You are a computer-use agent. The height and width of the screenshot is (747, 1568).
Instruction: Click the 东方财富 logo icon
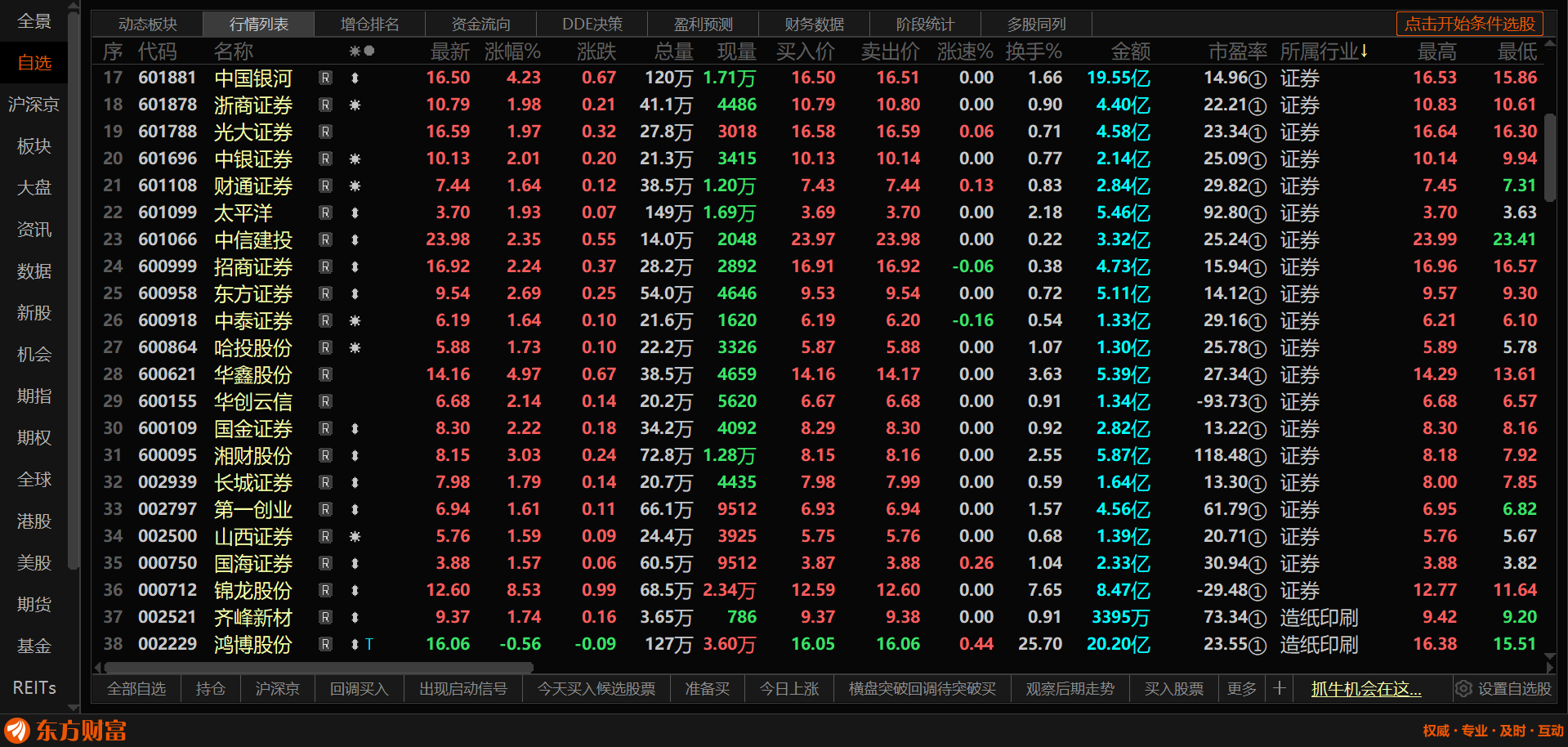click(x=16, y=731)
